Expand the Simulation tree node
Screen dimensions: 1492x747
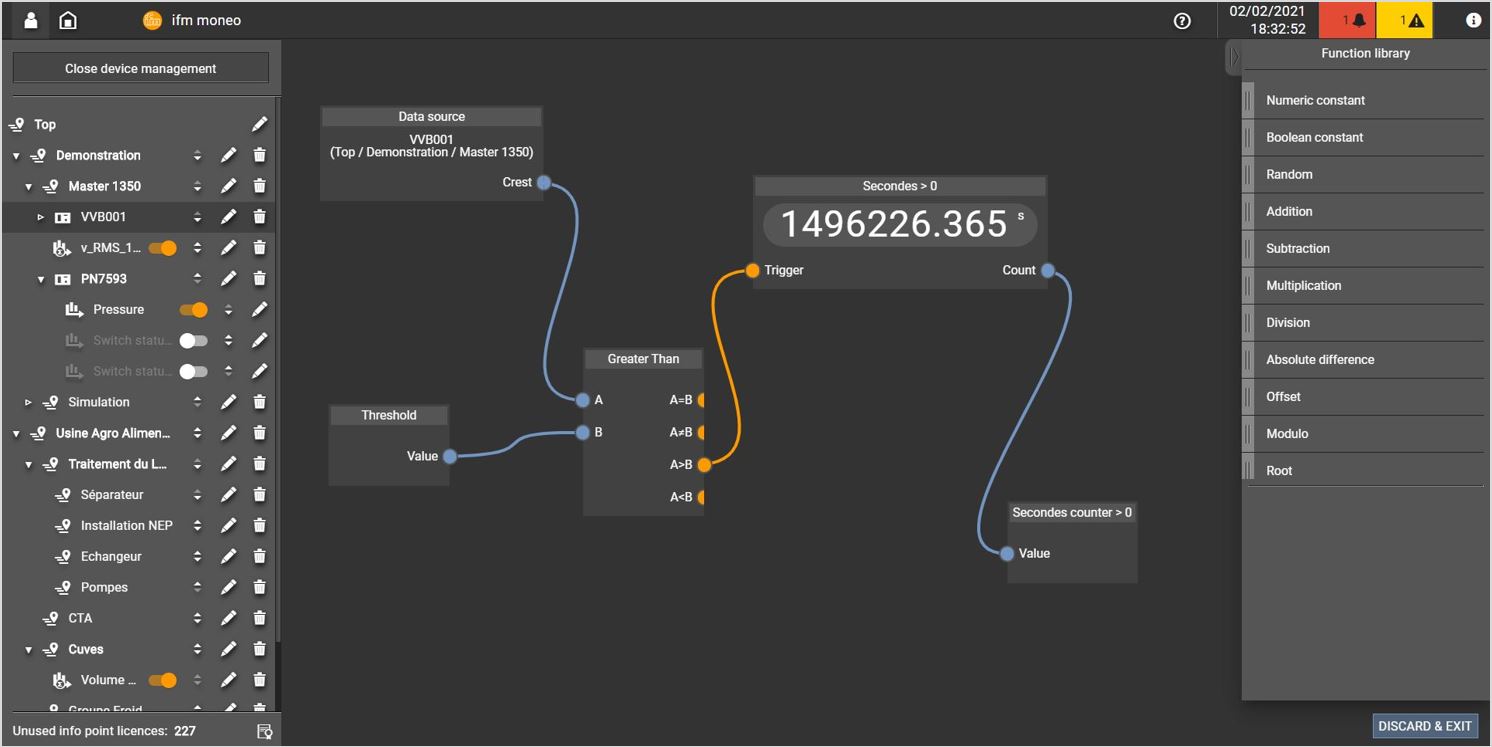coord(28,402)
